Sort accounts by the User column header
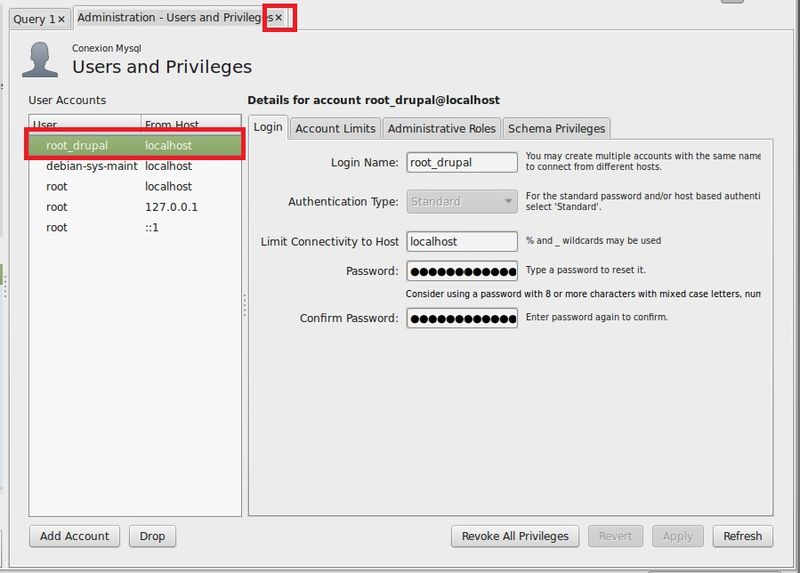The height and width of the screenshot is (573, 800). [85, 124]
